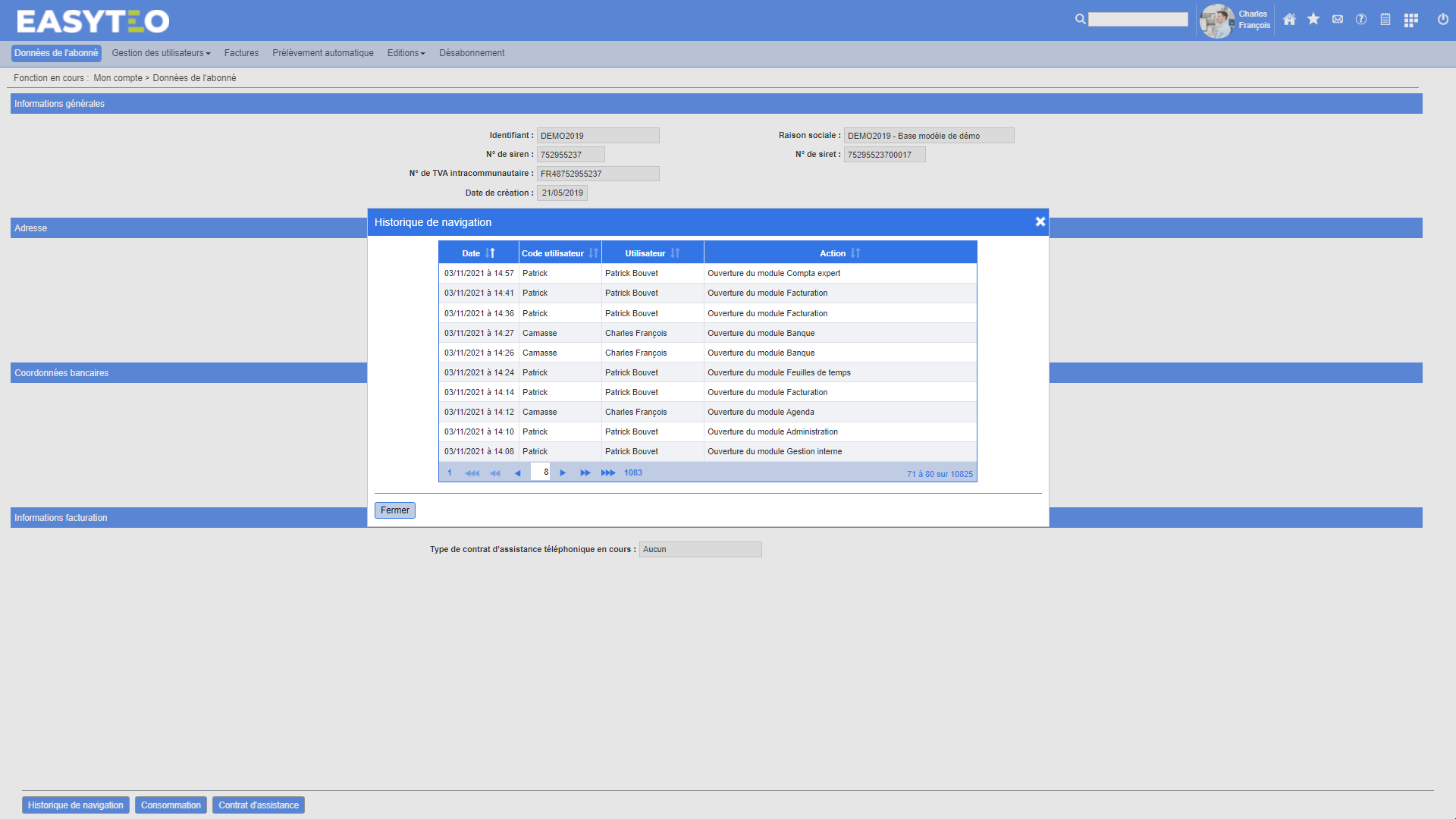Image resolution: width=1456 pixels, height=819 pixels.
Task: Open messages via the envelope icon
Action: tap(1338, 20)
